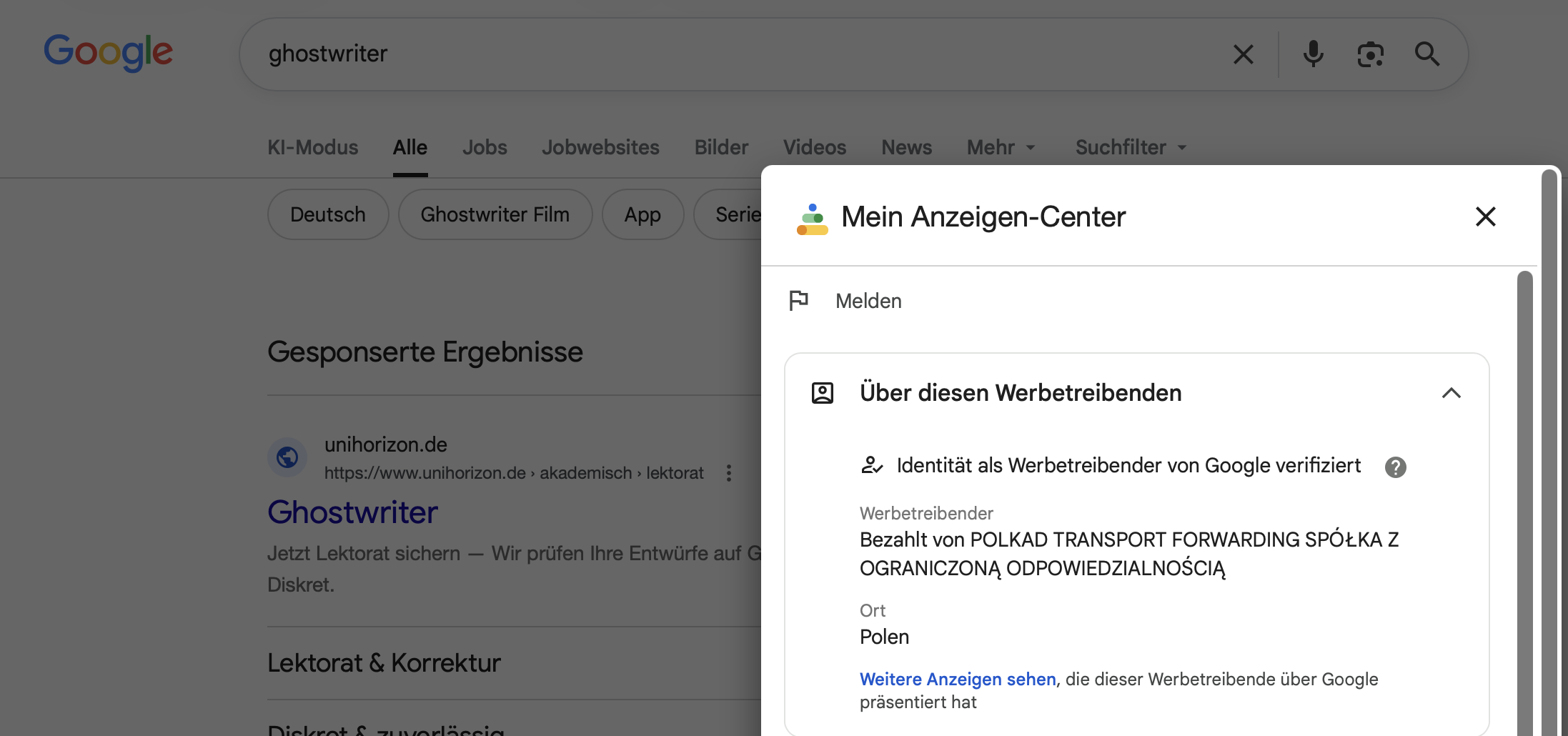Select the Alle tab
This screenshot has height=736, width=1568.
(x=410, y=147)
